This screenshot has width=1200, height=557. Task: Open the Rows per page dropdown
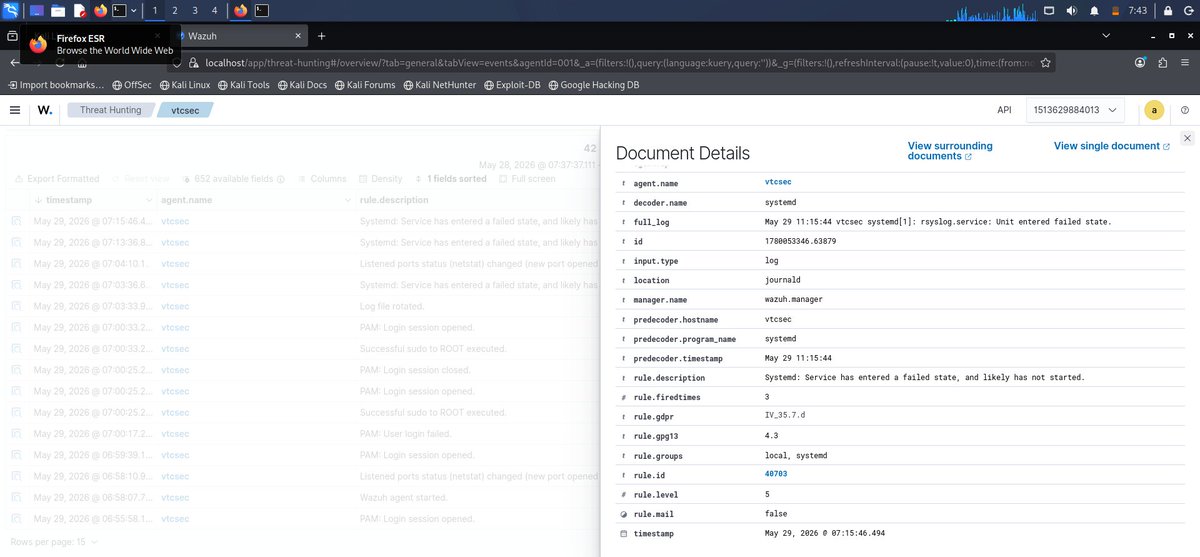click(x=52, y=541)
